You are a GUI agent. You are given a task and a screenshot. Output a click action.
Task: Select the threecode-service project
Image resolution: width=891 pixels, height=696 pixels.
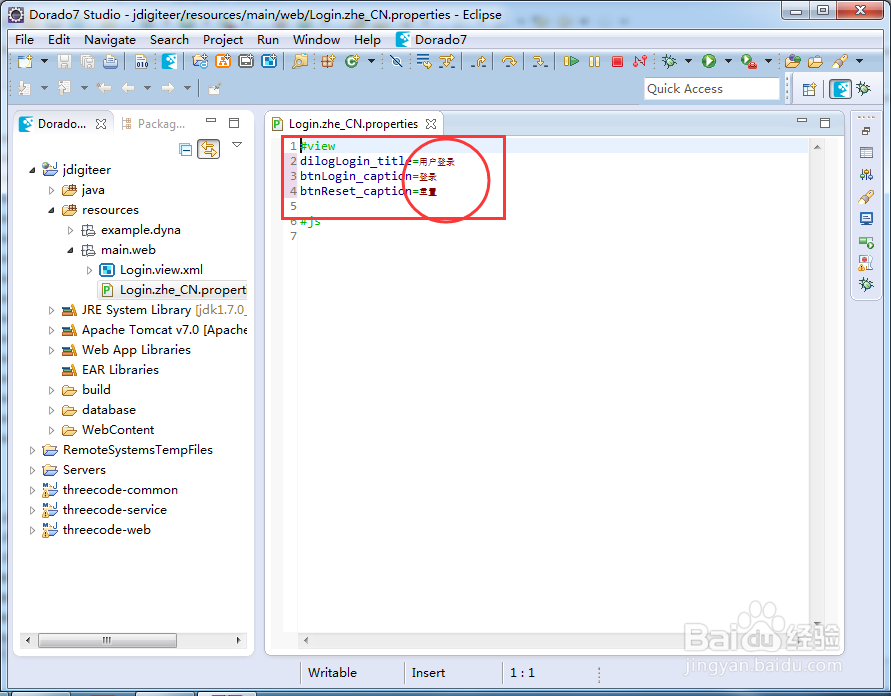105,510
